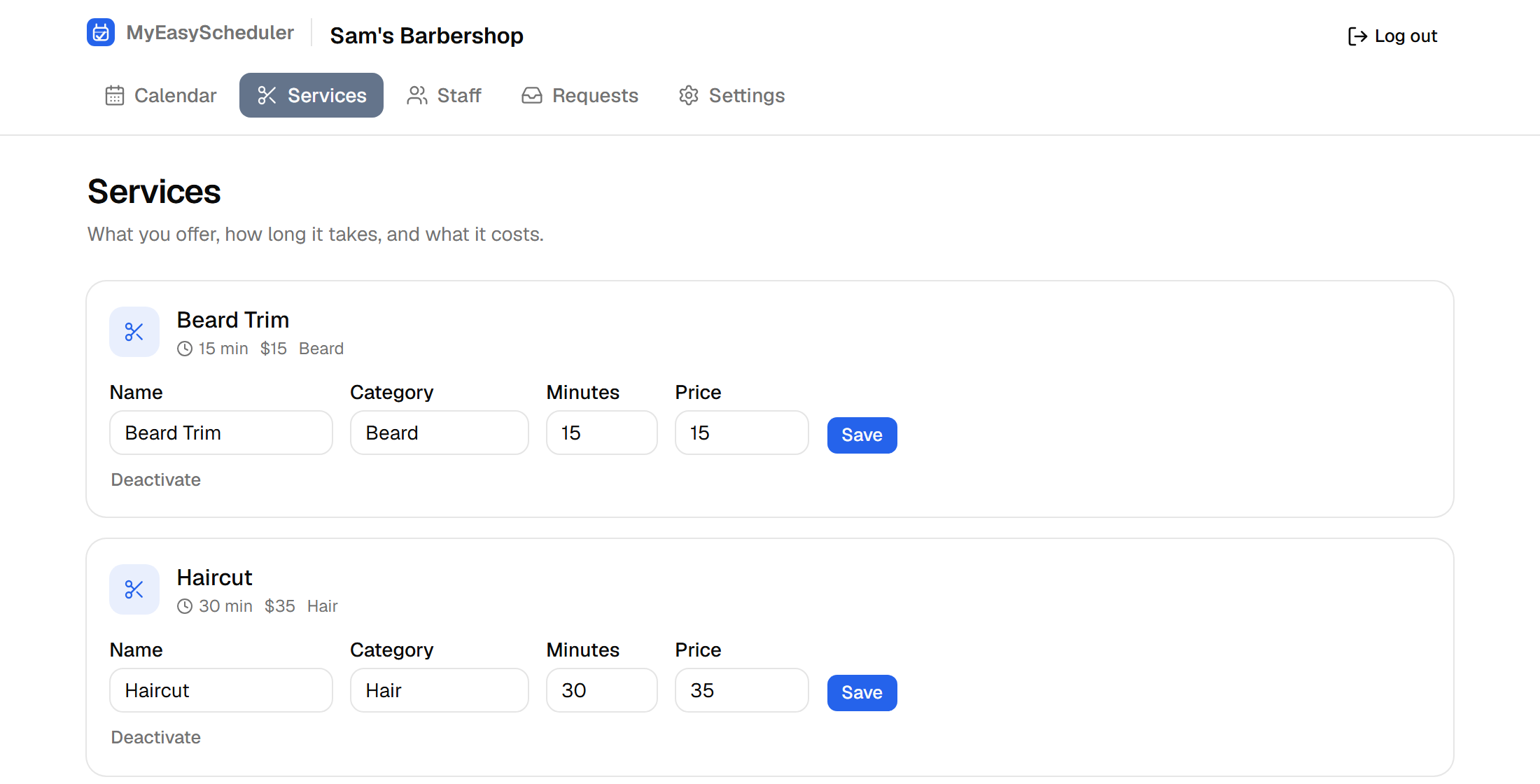Screen dimensions: 1540x784
Task: Edit the Beard Trim name field
Action: (x=221, y=433)
